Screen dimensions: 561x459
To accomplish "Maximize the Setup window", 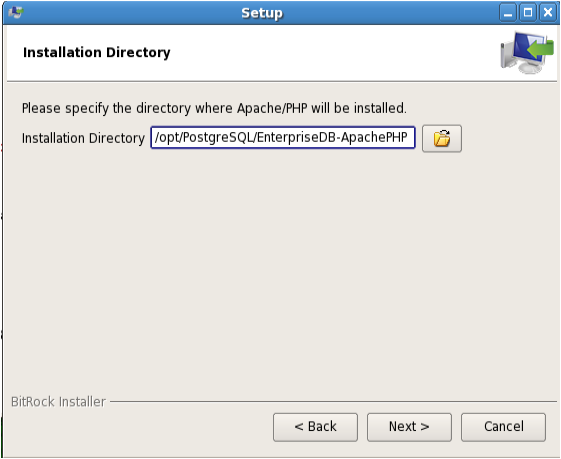I will coord(528,13).
